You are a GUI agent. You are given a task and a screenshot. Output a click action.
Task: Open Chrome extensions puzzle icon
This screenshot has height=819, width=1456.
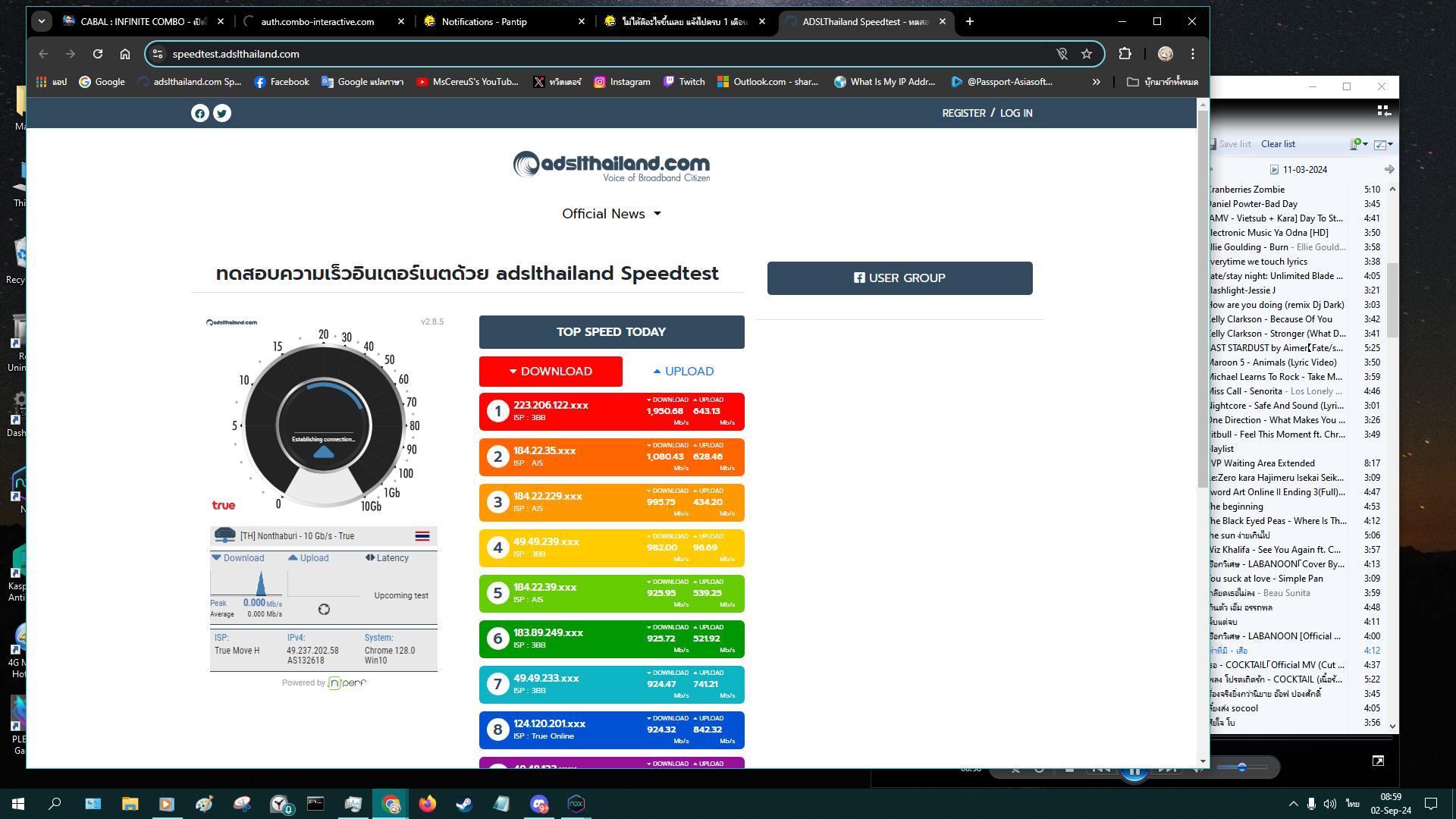[1125, 54]
